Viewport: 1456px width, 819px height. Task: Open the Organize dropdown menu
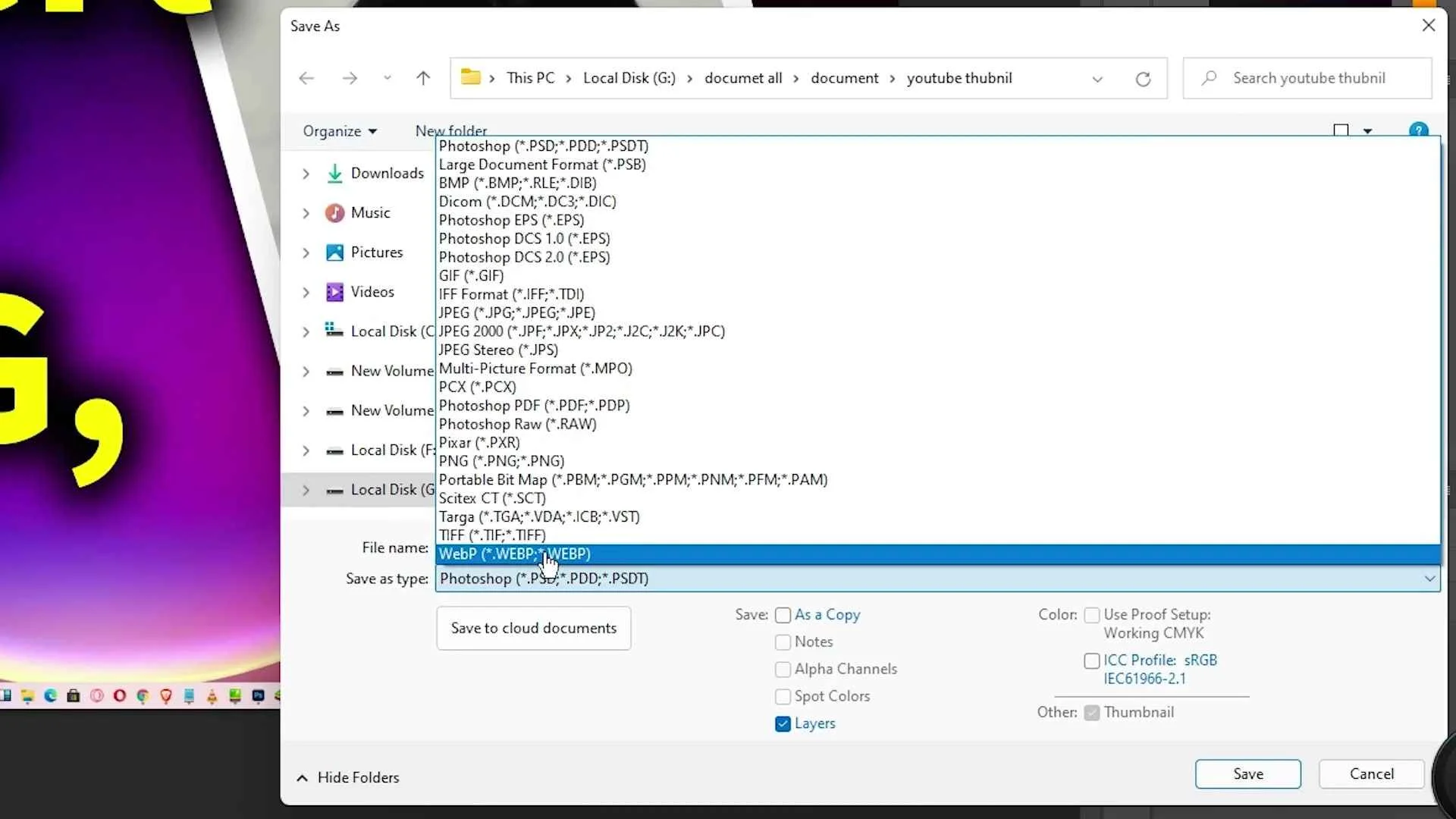340,131
